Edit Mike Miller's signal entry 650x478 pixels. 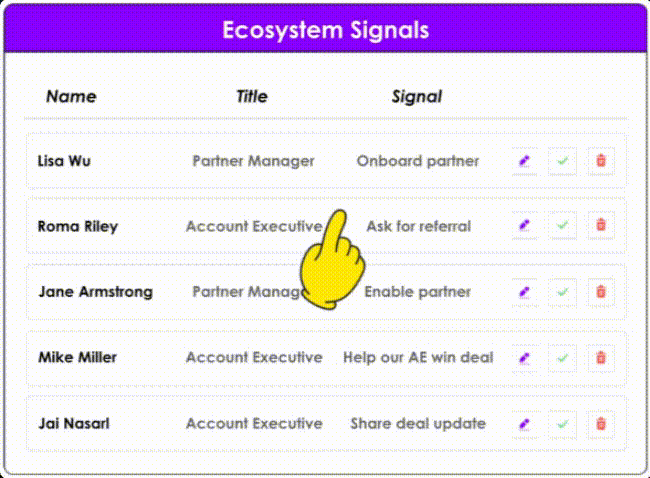coord(524,357)
